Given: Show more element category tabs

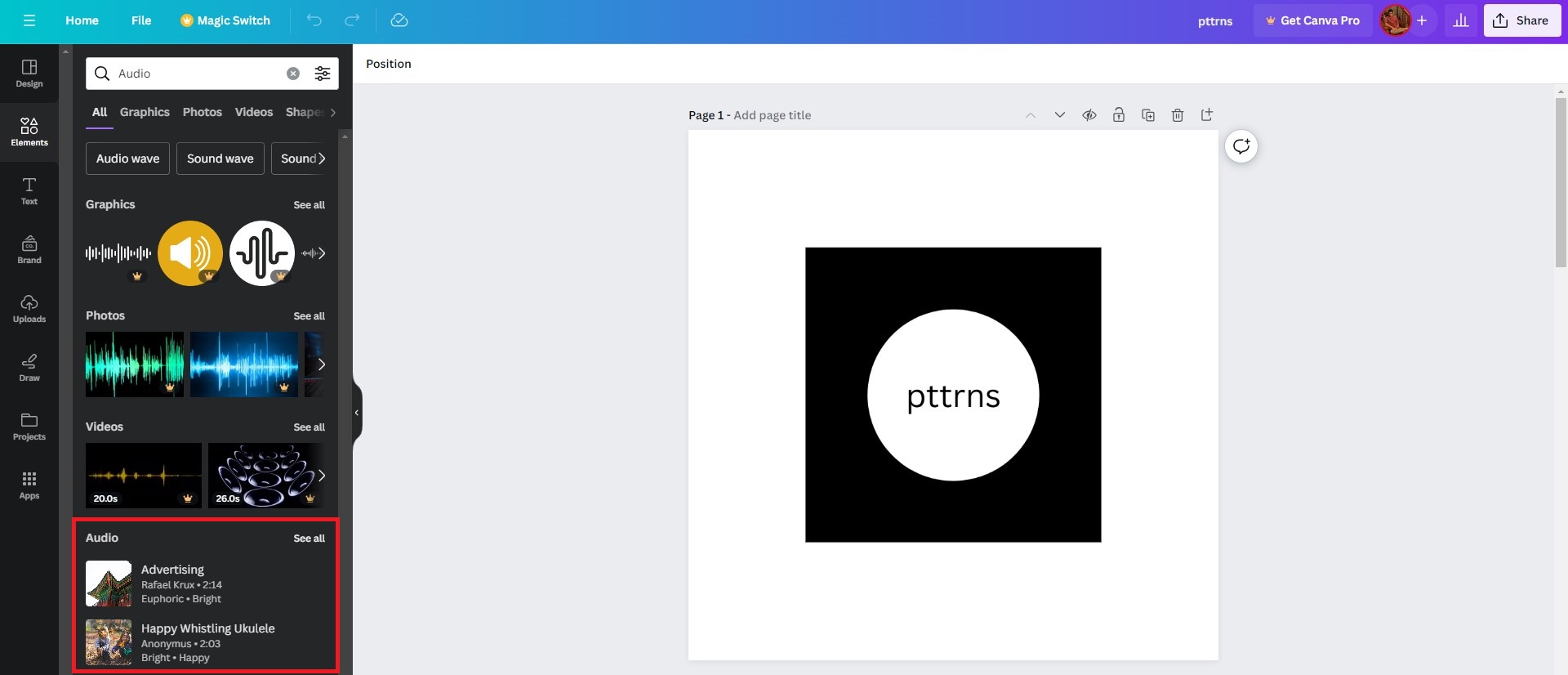Looking at the screenshot, I should click(332, 113).
